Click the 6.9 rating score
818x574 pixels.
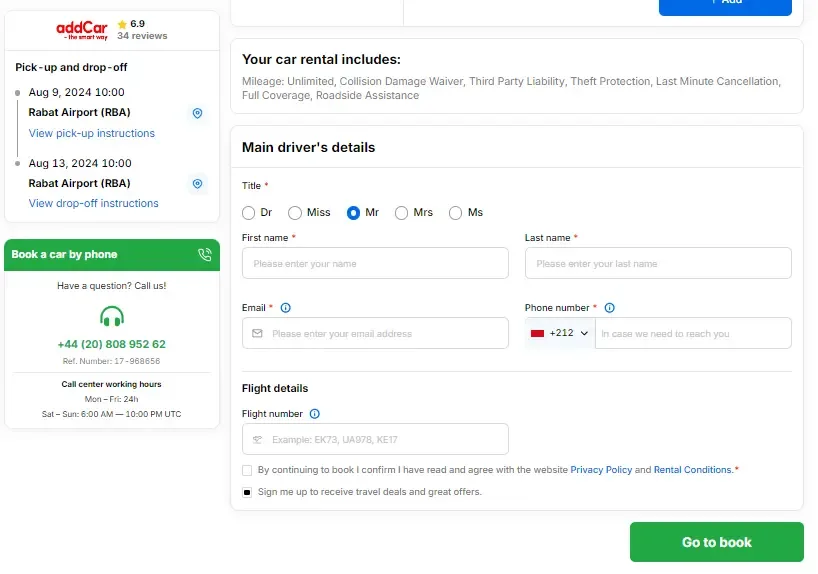[137, 23]
